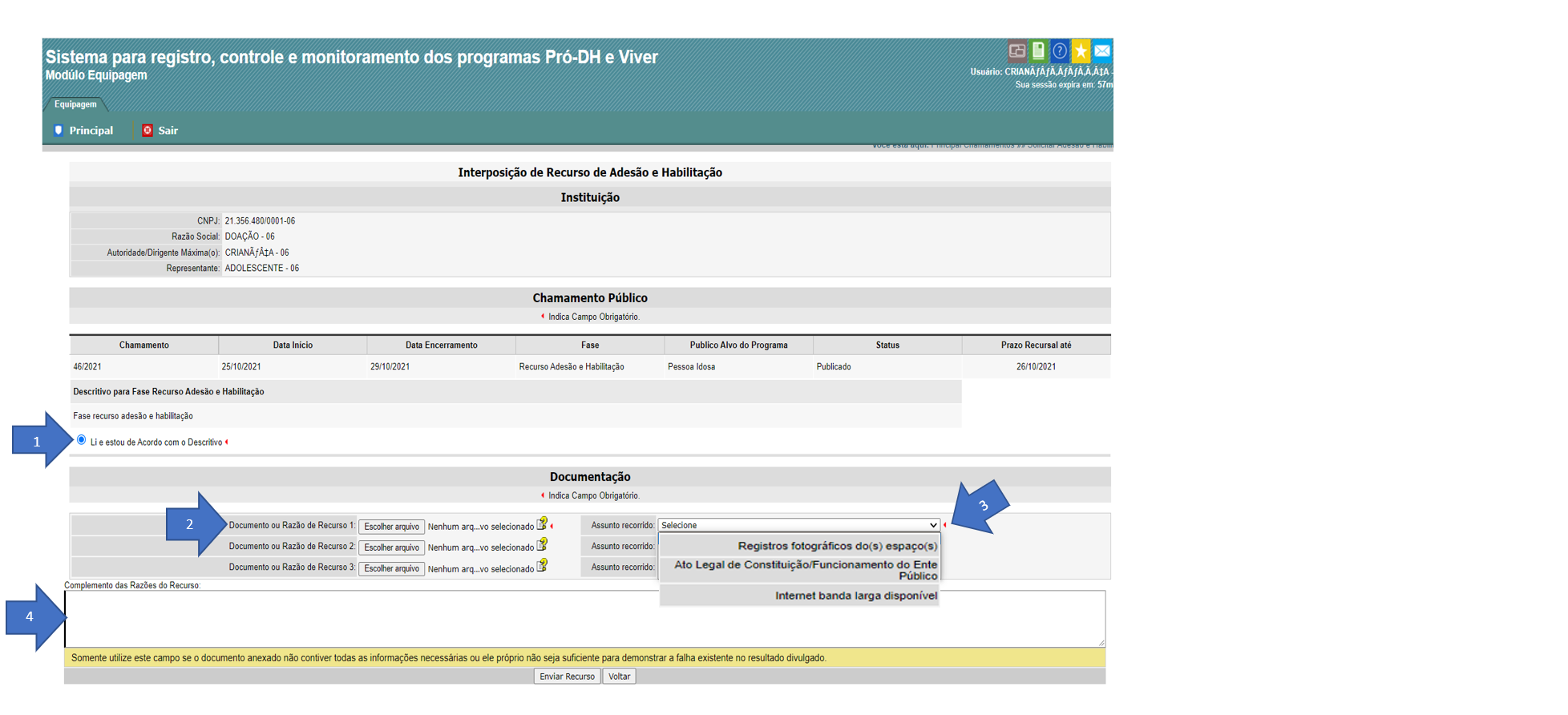This screenshot has height=715, width=1568.
Task: Click Sair to log out
Action: click(x=168, y=131)
